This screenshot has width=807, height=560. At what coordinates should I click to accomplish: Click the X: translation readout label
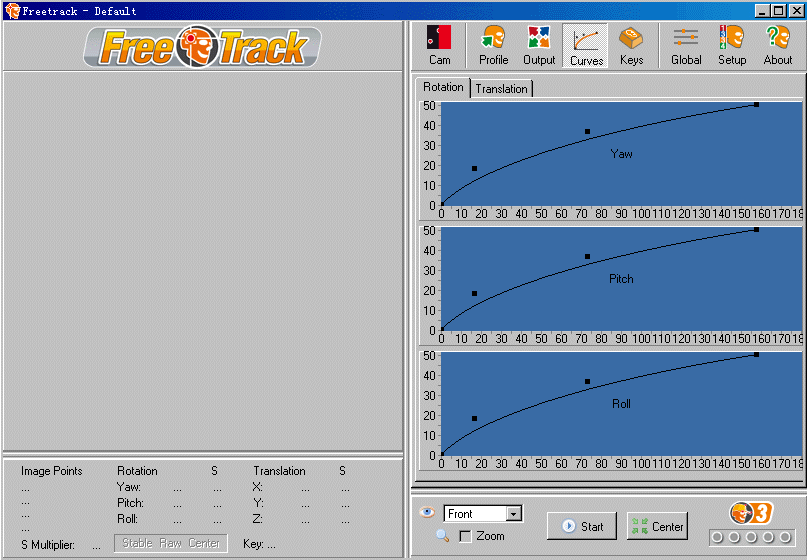[257, 487]
